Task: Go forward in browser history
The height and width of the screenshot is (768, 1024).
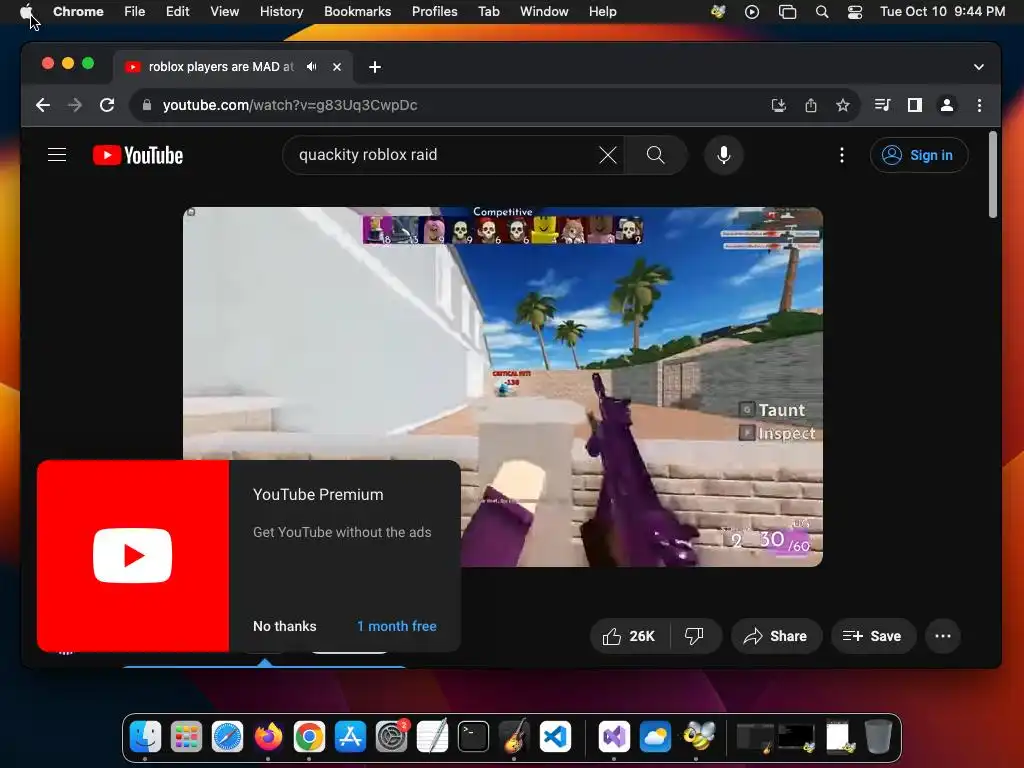Action: (75, 105)
